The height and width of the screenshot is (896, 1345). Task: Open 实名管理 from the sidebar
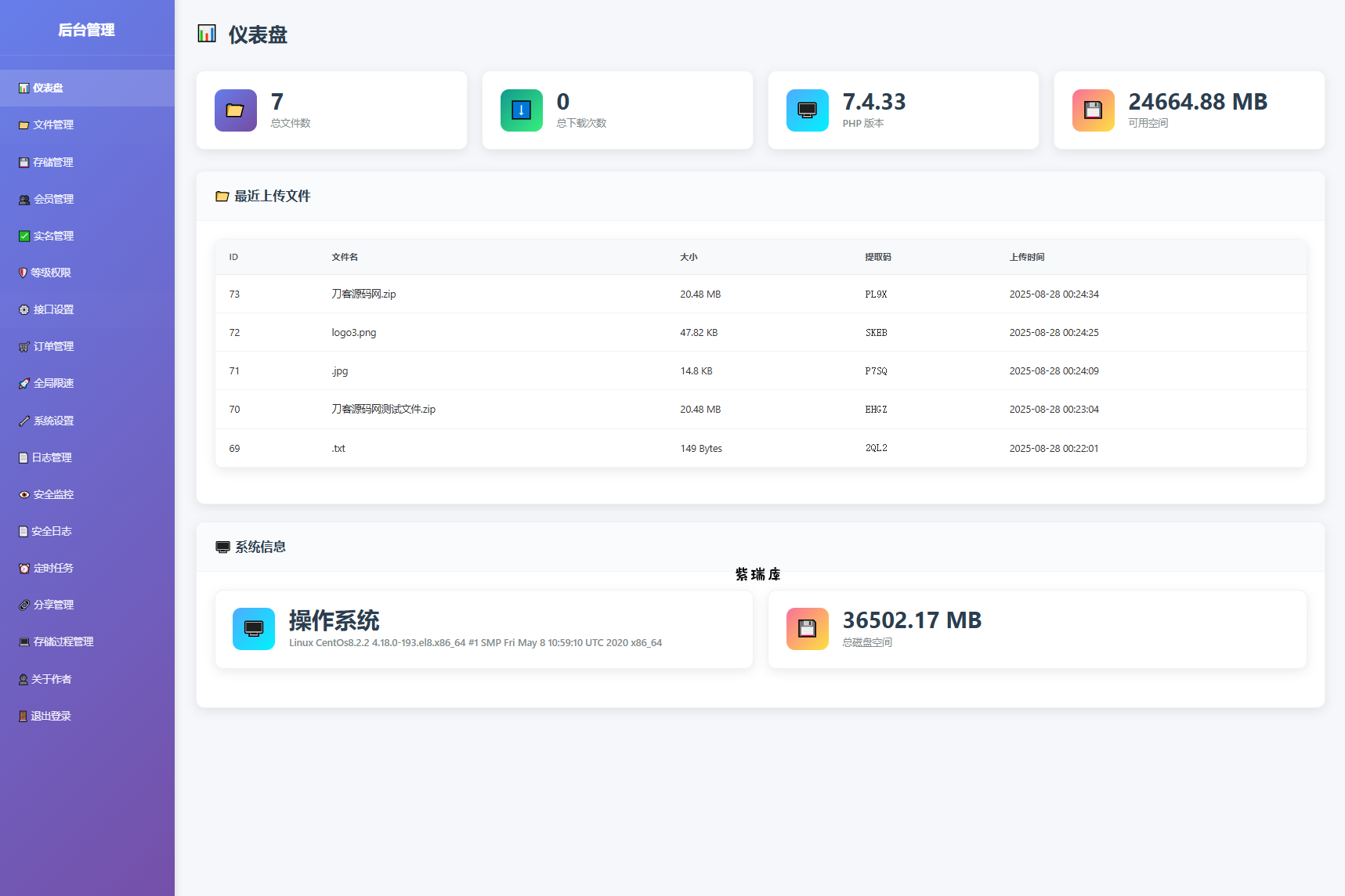tap(53, 236)
